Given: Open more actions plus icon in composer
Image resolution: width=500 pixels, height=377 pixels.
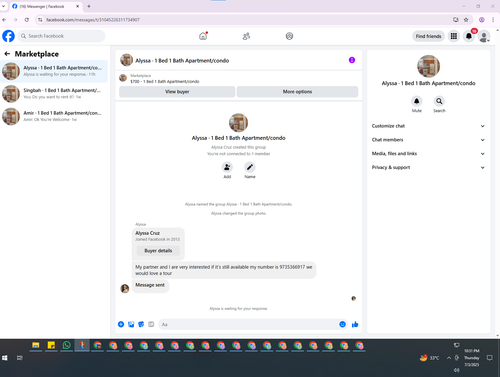Looking at the screenshot, I should [121, 324].
